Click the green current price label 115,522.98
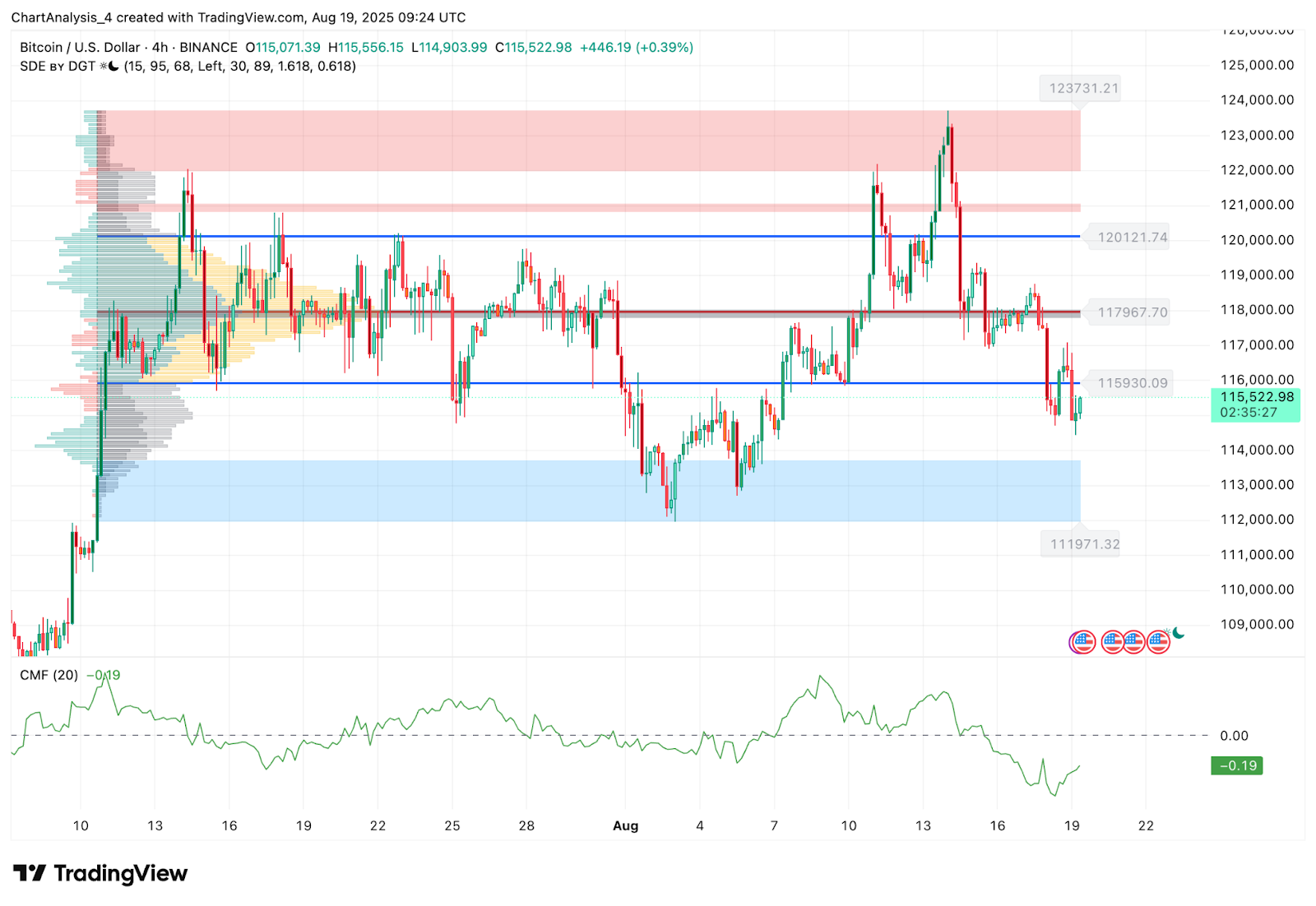The width and height of the screenshot is (1316, 906). 1256,404
